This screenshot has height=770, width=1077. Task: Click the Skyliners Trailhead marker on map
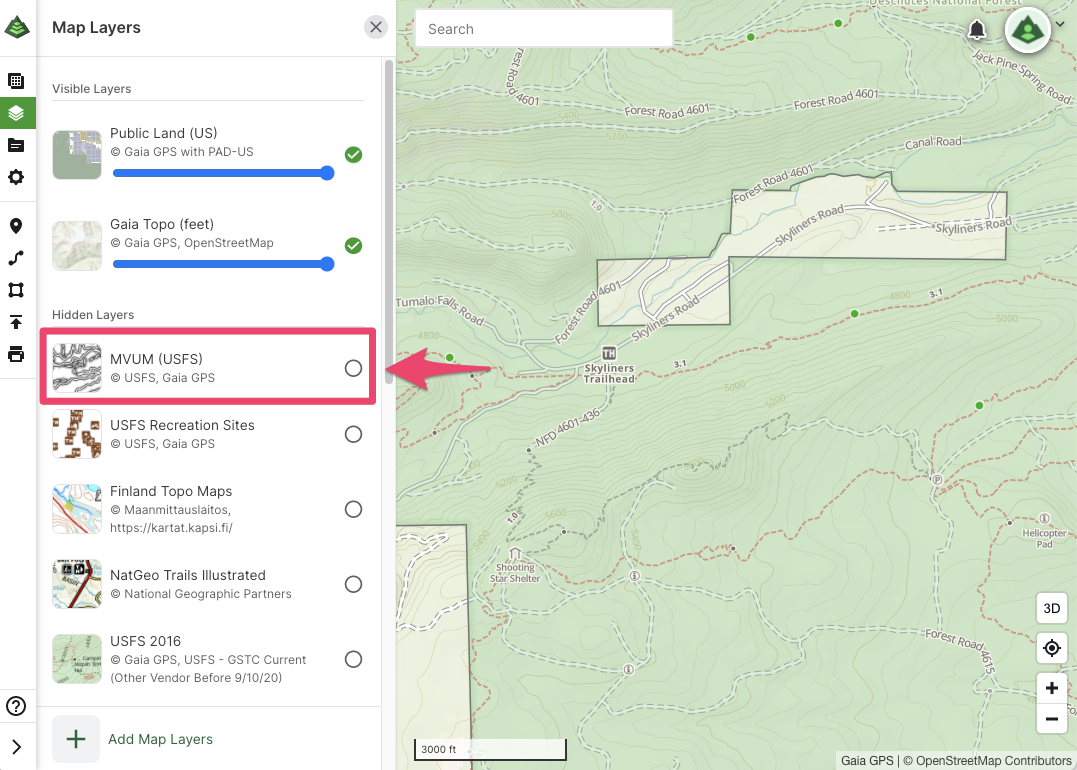tap(609, 354)
